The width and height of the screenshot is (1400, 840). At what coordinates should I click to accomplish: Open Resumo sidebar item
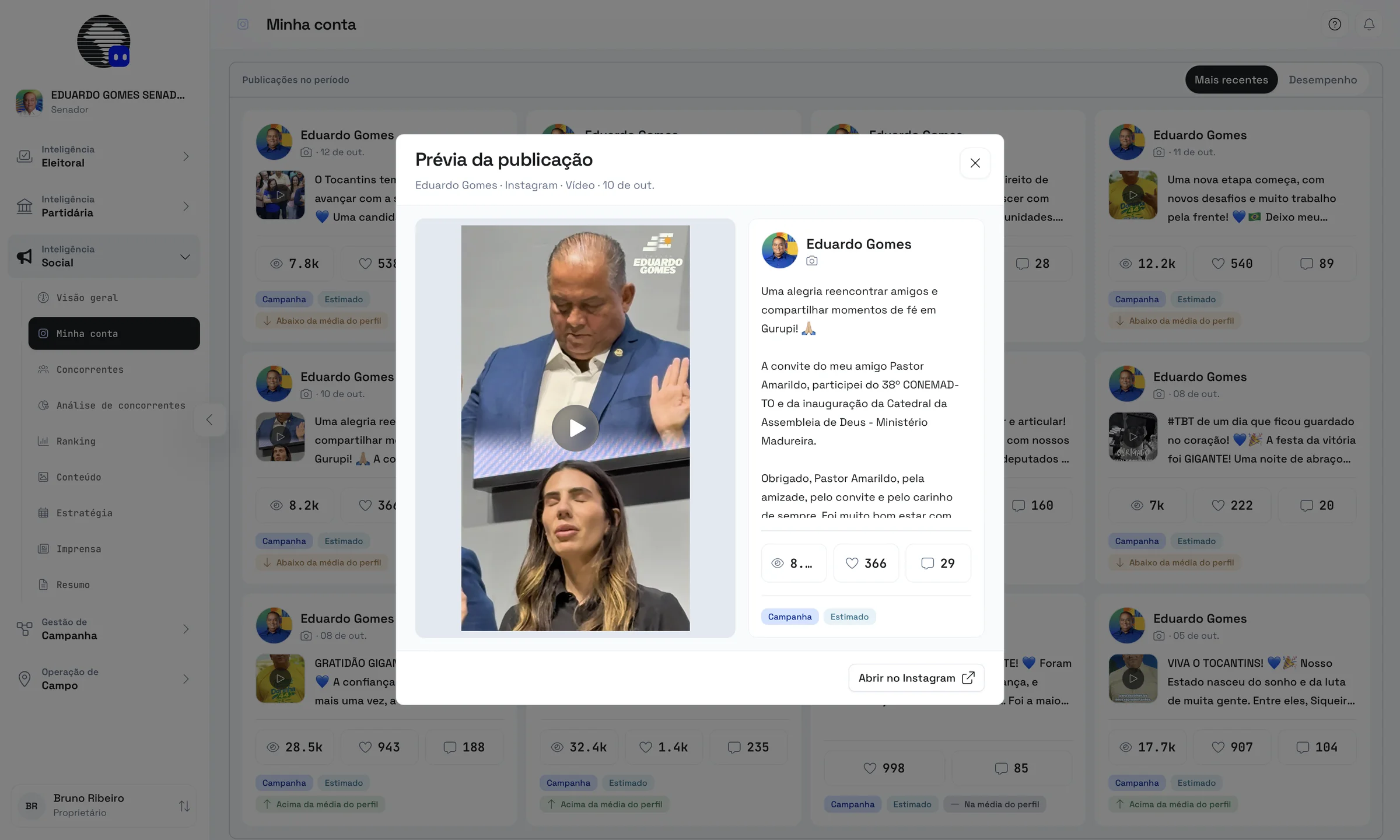[x=114, y=585]
